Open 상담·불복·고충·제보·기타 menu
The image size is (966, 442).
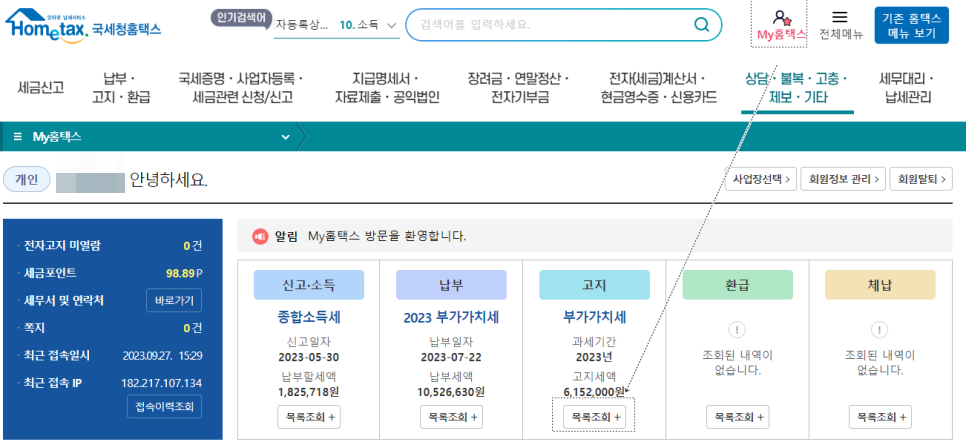tap(797, 88)
